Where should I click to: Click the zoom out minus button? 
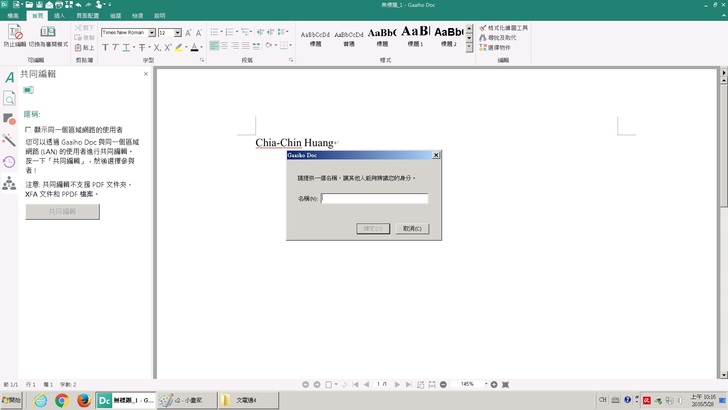click(x=443, y=384)
